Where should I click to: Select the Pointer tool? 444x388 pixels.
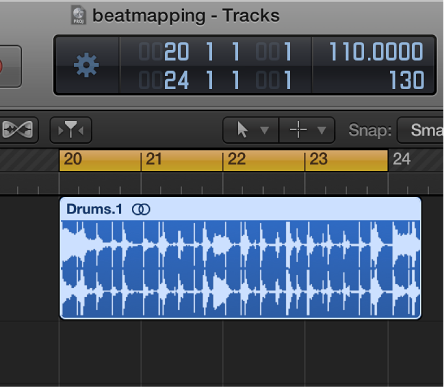tap(242, 130)
